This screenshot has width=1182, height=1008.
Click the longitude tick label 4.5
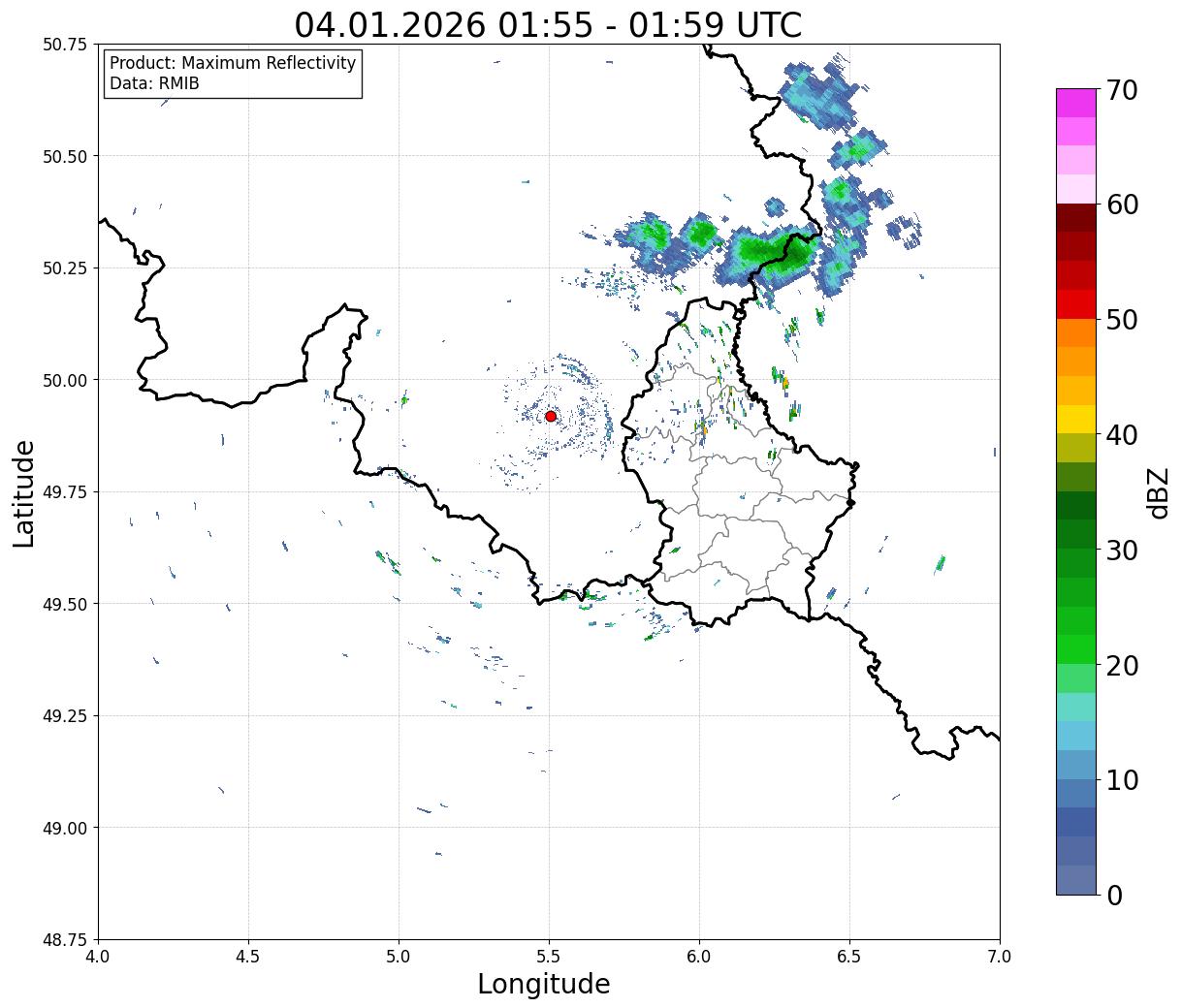click(248, 957)
